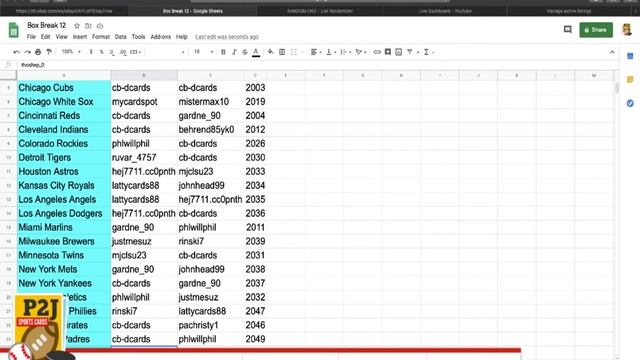The image size is (640, 360).
Task: Select cell 'Chicago White Sox'
Action: click(x=64, y=102)
